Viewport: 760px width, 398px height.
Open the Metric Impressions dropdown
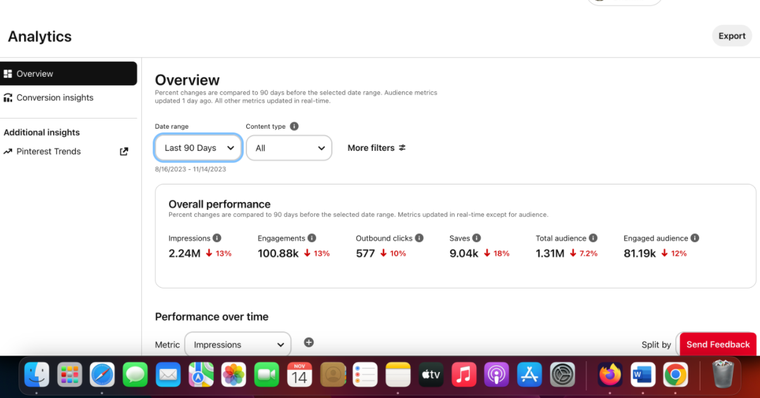pos(238,344)
